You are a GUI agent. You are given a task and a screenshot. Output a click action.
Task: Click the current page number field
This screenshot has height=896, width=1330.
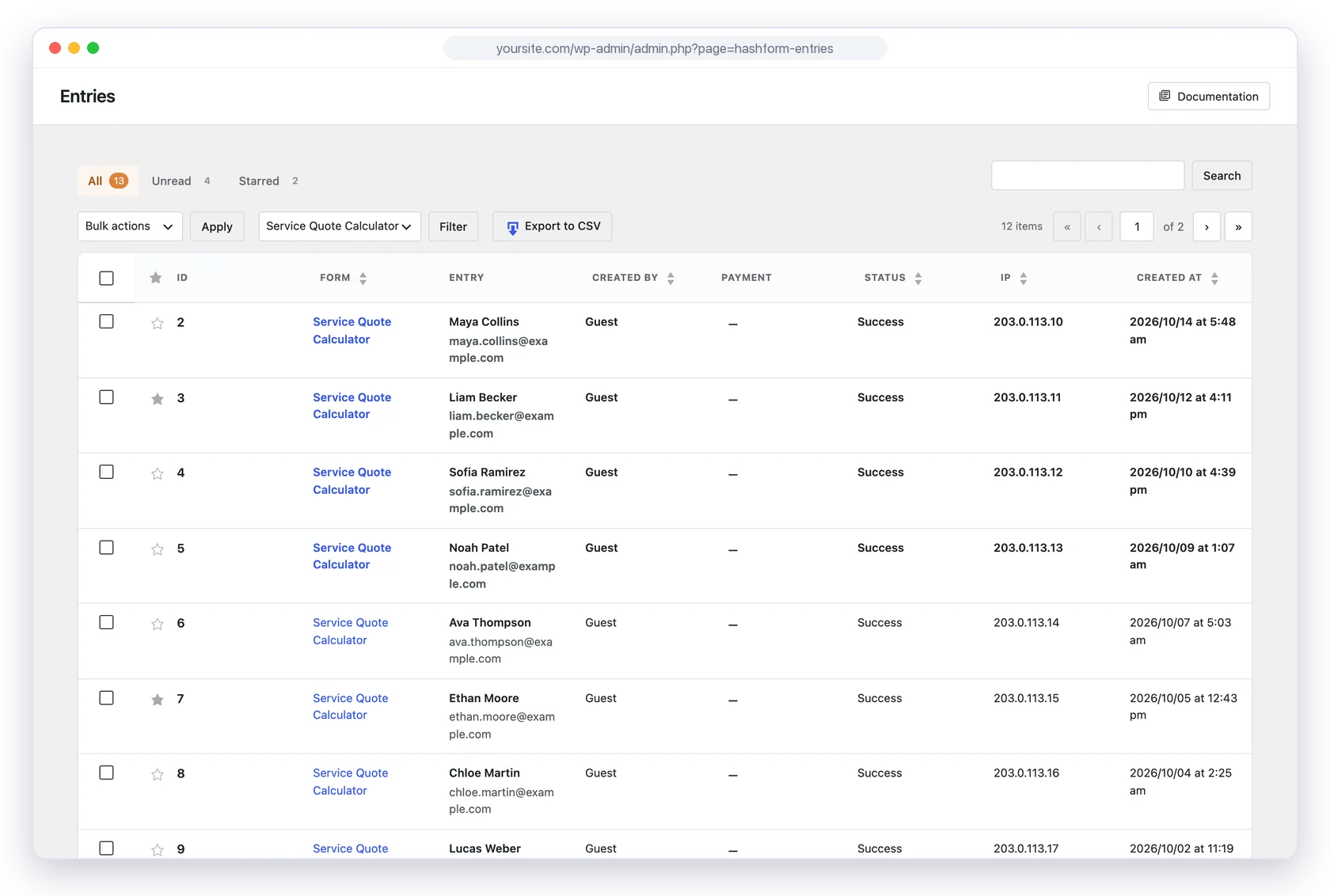click(x=1137, y=226)
